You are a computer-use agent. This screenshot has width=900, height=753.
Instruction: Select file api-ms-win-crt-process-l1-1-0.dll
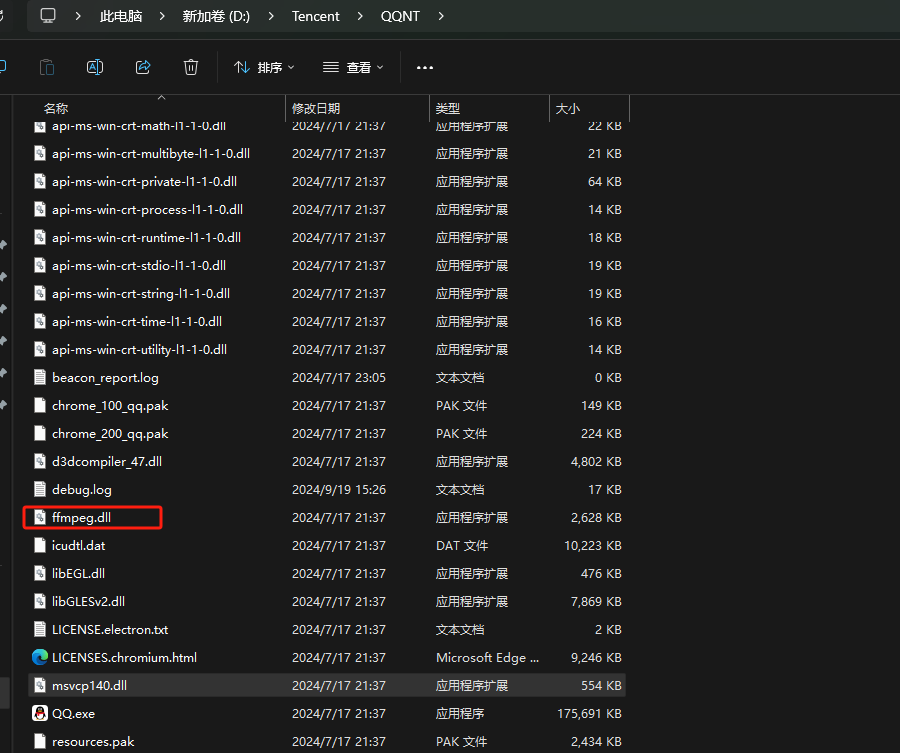[147, 209]
